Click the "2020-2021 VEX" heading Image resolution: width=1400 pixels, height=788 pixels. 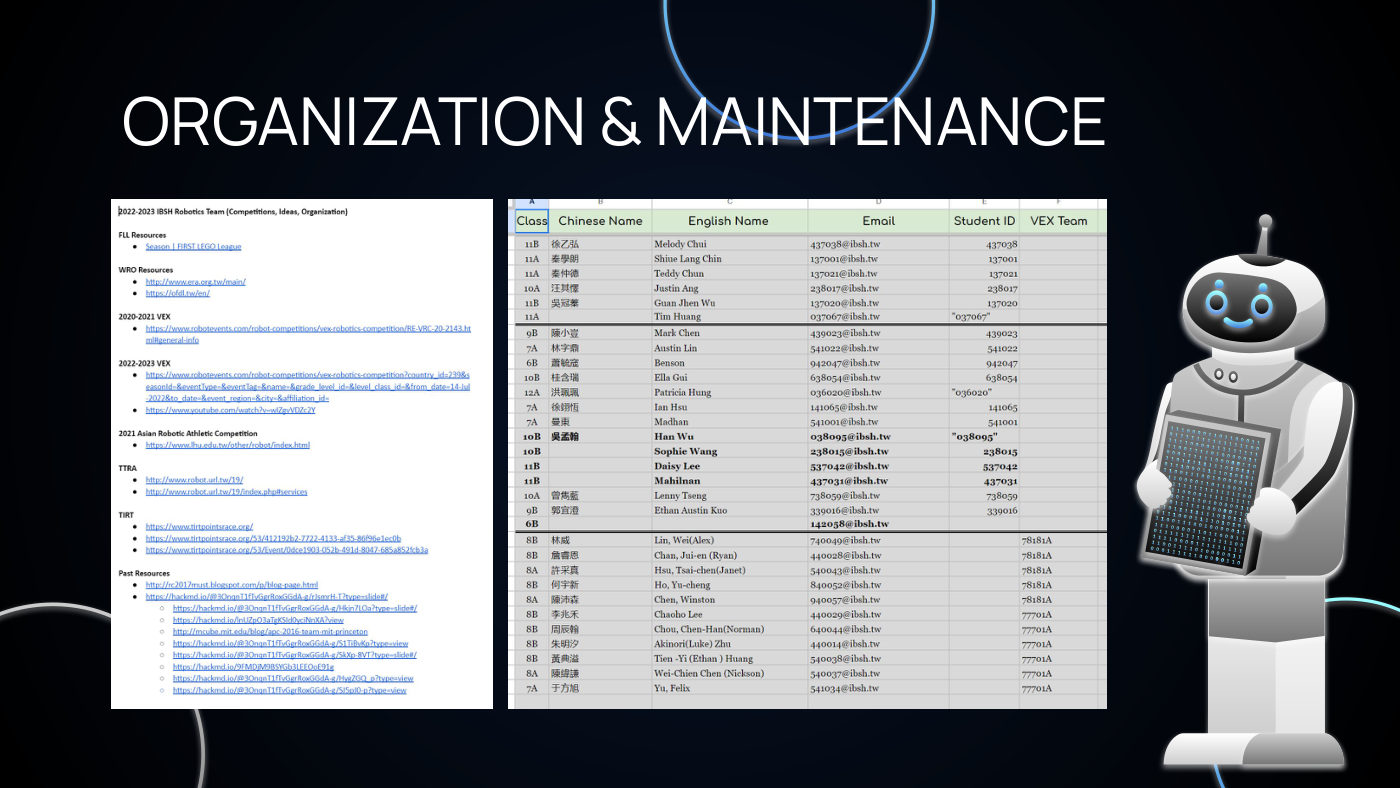(145, 316)
